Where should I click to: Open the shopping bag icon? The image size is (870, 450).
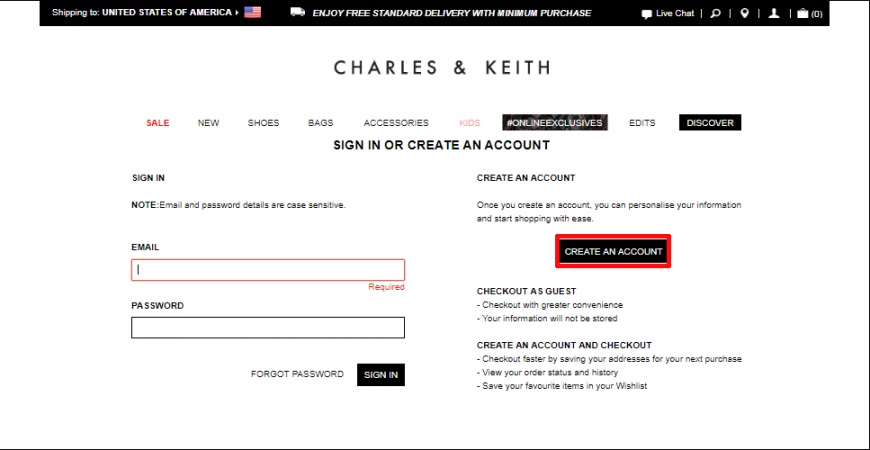(x=802, y=13)
